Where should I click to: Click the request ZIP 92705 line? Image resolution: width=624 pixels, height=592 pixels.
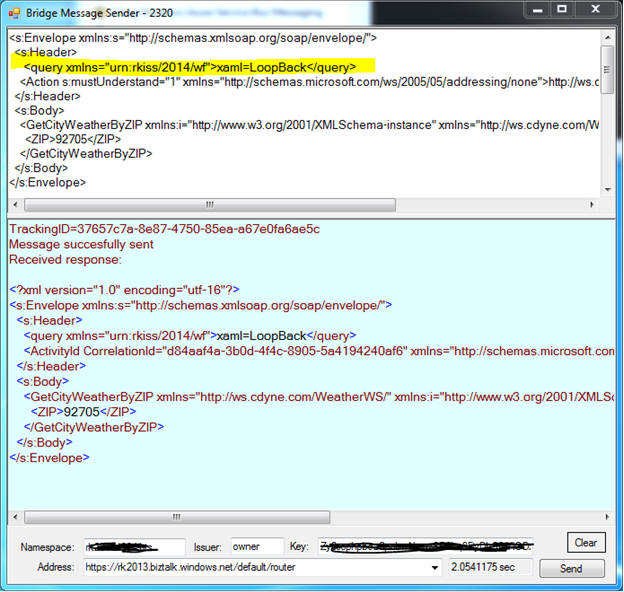(73, 139)
